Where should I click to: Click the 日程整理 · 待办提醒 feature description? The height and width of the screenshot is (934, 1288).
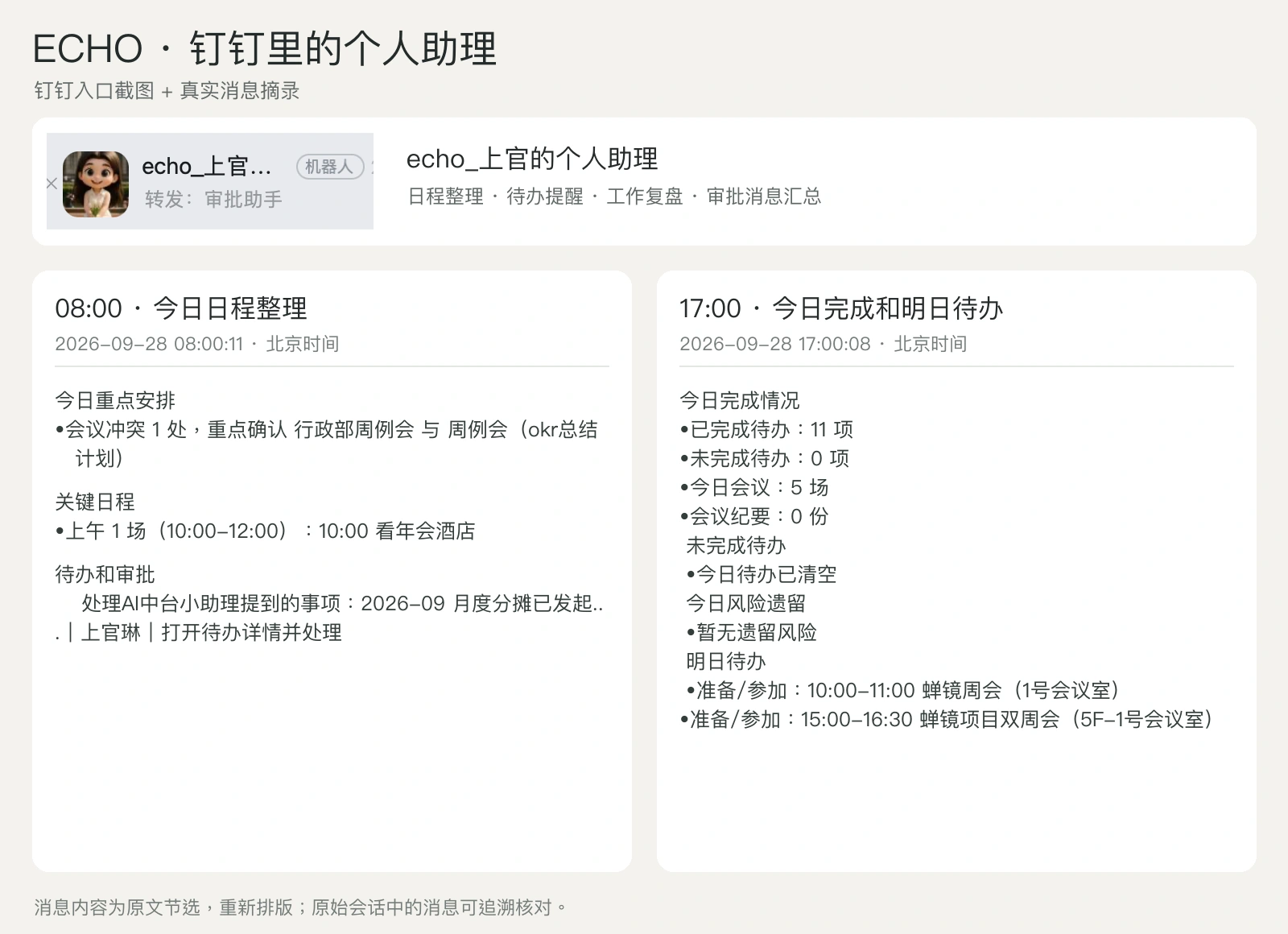(x=614, y=196)
